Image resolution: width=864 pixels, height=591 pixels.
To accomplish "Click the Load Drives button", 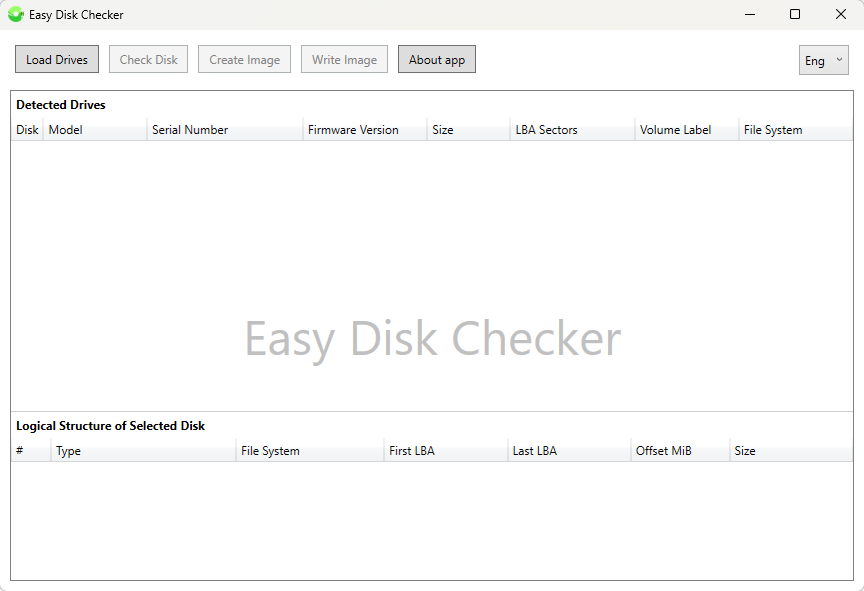I will (x=56, y=59).
